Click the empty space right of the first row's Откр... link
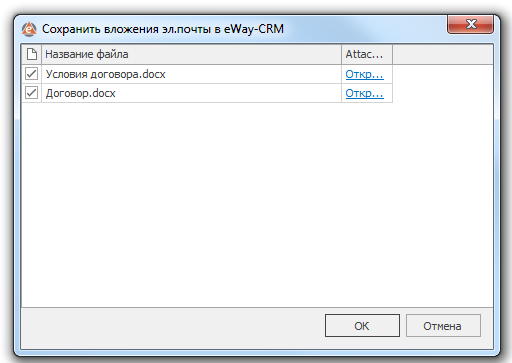Image resolution: width=512 pixels, height=363 pixels. (x=443, y=74)
